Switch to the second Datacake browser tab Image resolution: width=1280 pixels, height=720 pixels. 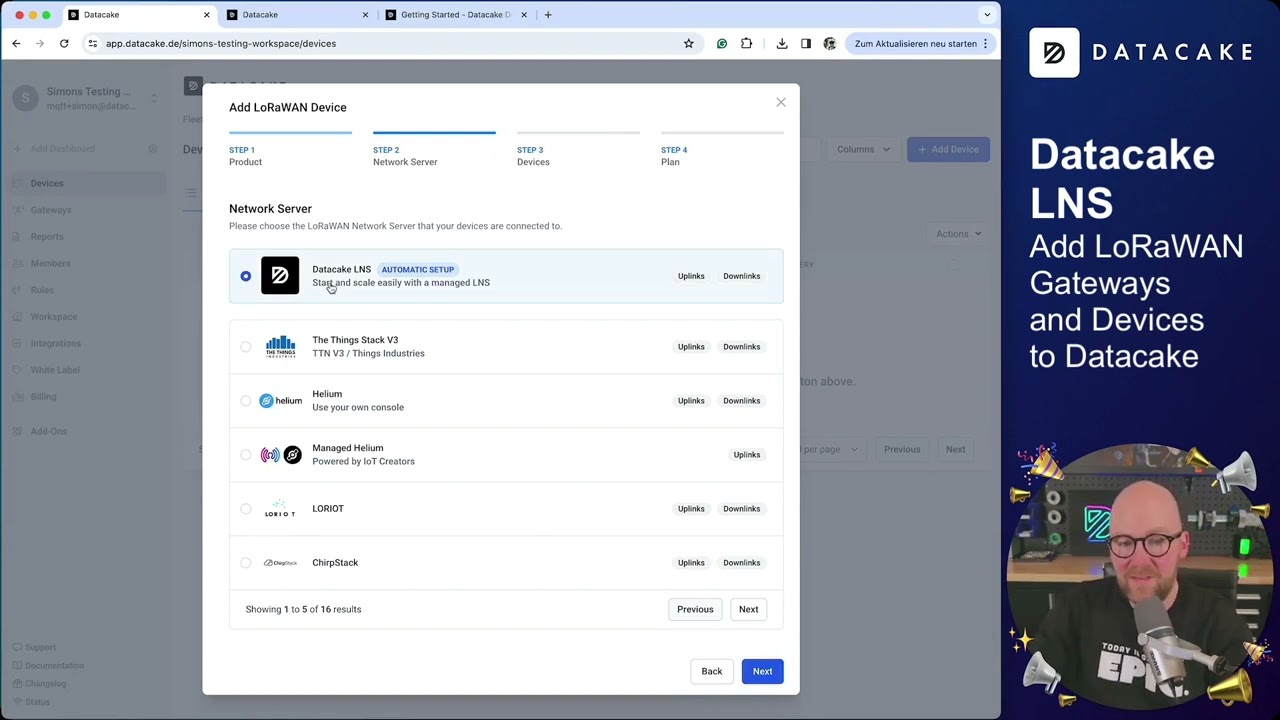pyautogui.click(x=297, y=15)
